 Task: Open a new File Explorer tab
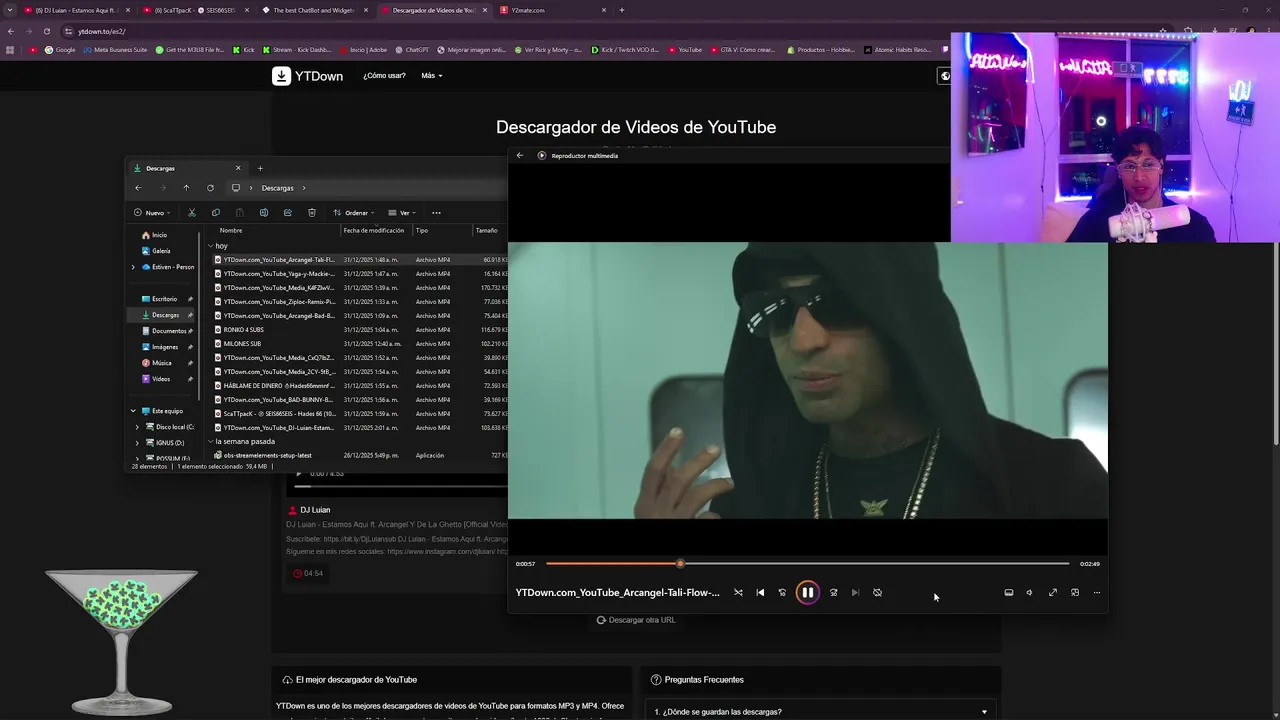pos(260,168)
